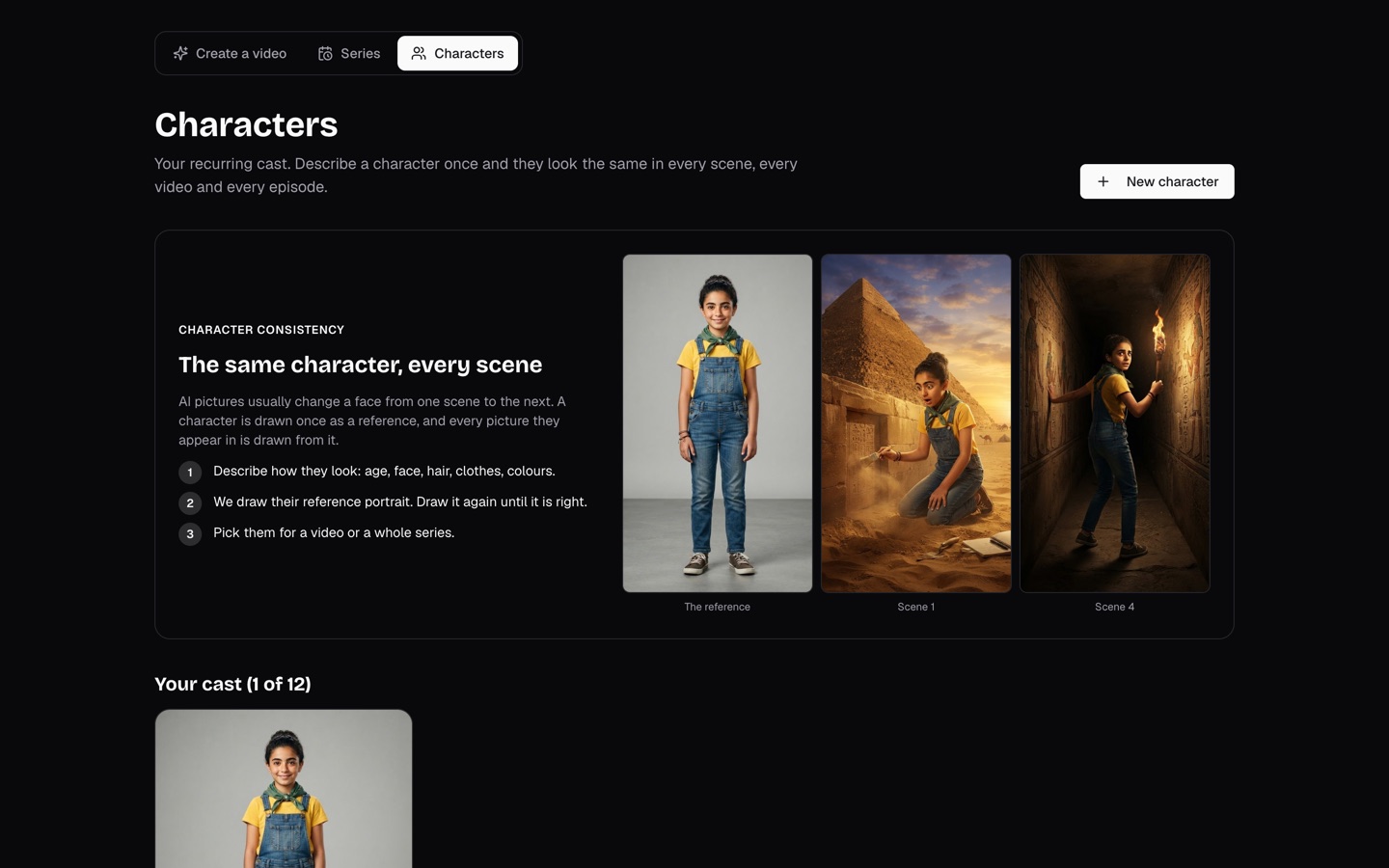Click the 'The same character, every scene' heading
This screenshot has width=1389, height=868.
(360, 365)
